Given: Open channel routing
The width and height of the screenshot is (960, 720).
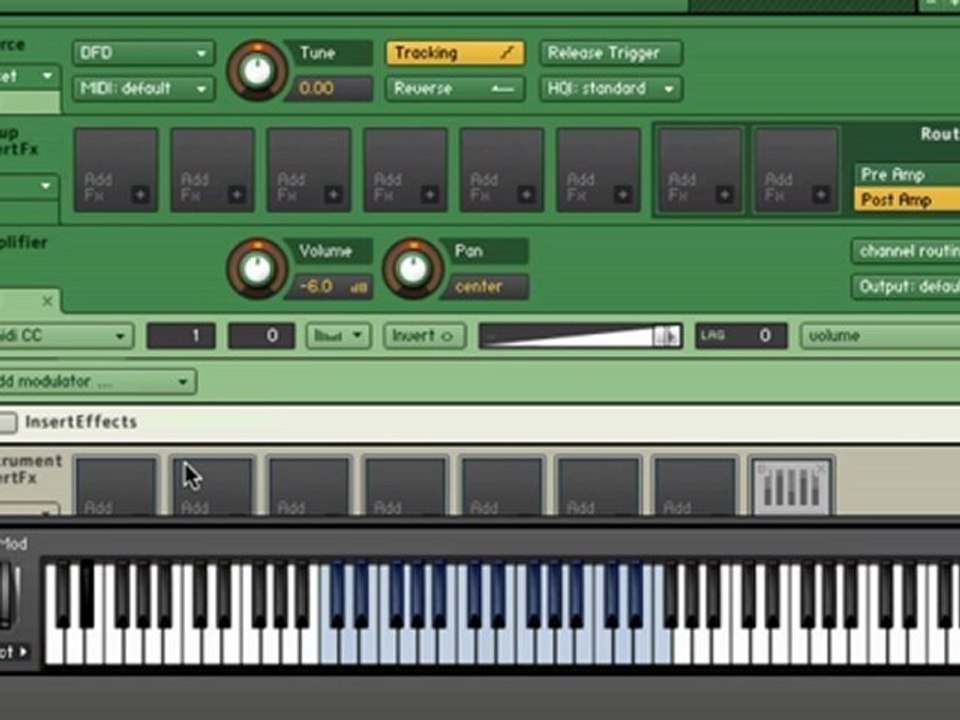Looking at the screenshot, I should [x=906, y=252].
